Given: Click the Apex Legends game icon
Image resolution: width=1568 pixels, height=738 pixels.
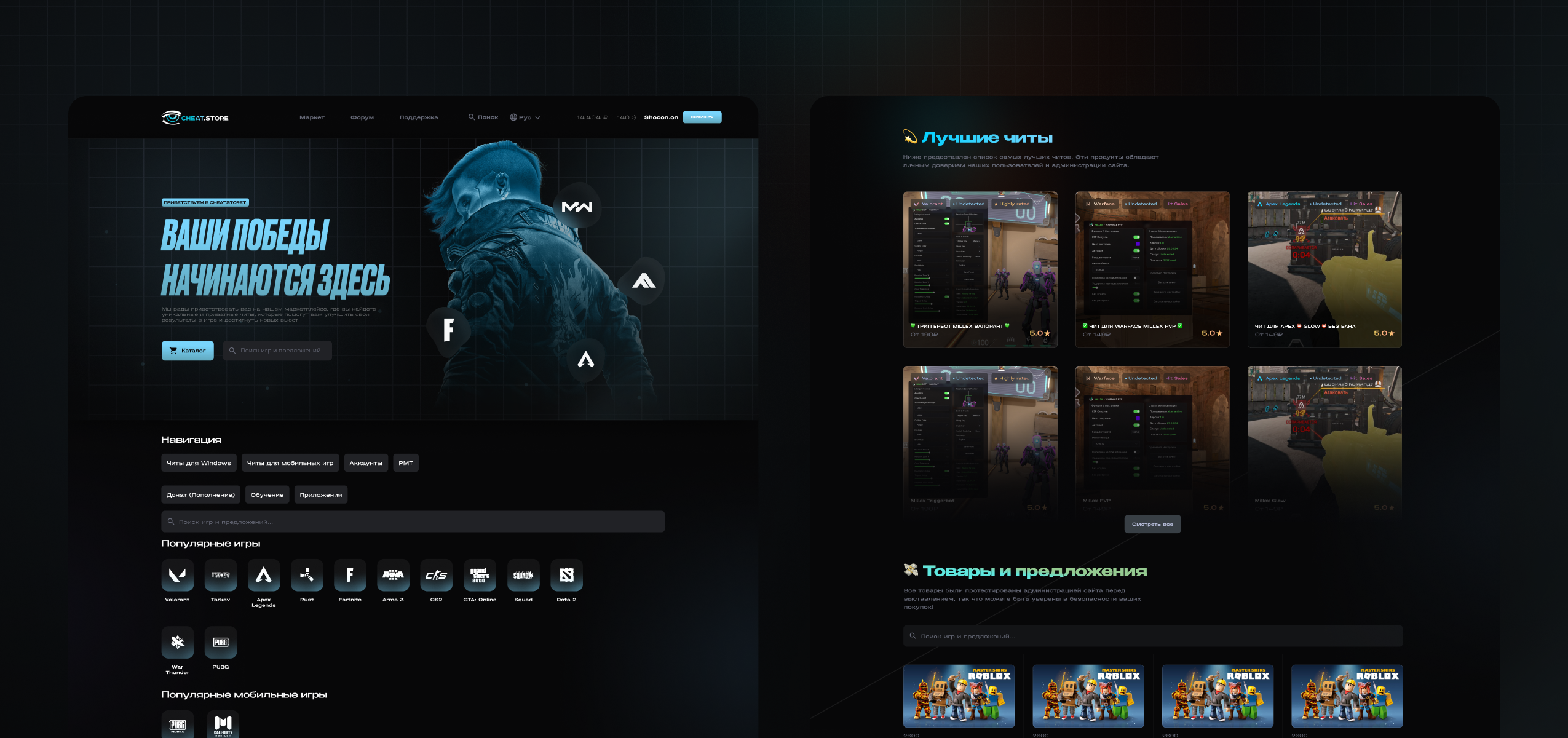Looking at the screenshot, I should pyautogui.click(x=263, y=575).
